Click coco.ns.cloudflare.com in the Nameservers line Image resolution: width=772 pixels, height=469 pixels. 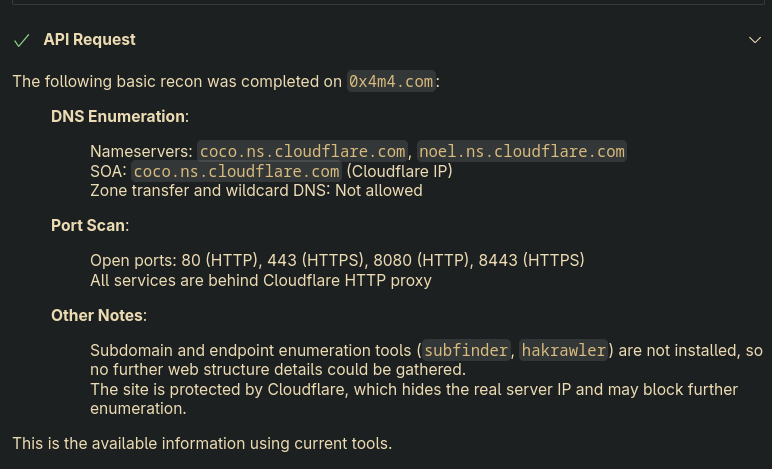[302, 151]
